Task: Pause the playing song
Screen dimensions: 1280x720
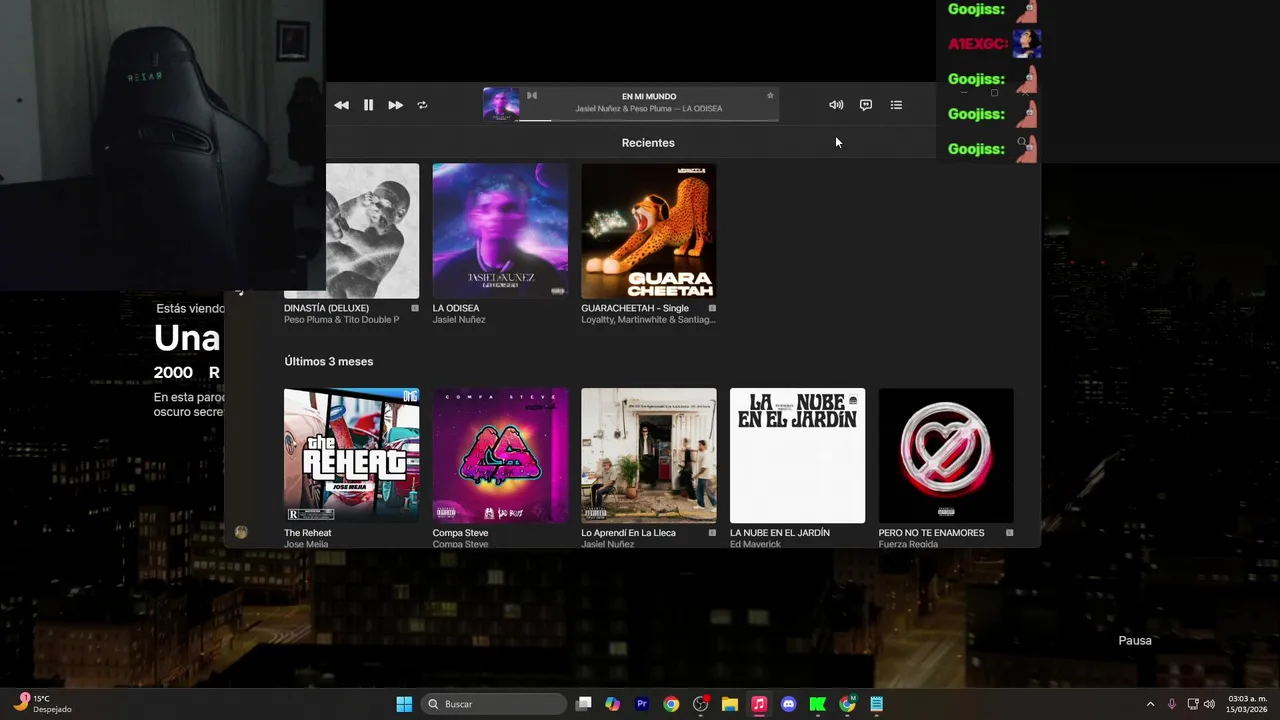Action: click(x=368, y=105)
